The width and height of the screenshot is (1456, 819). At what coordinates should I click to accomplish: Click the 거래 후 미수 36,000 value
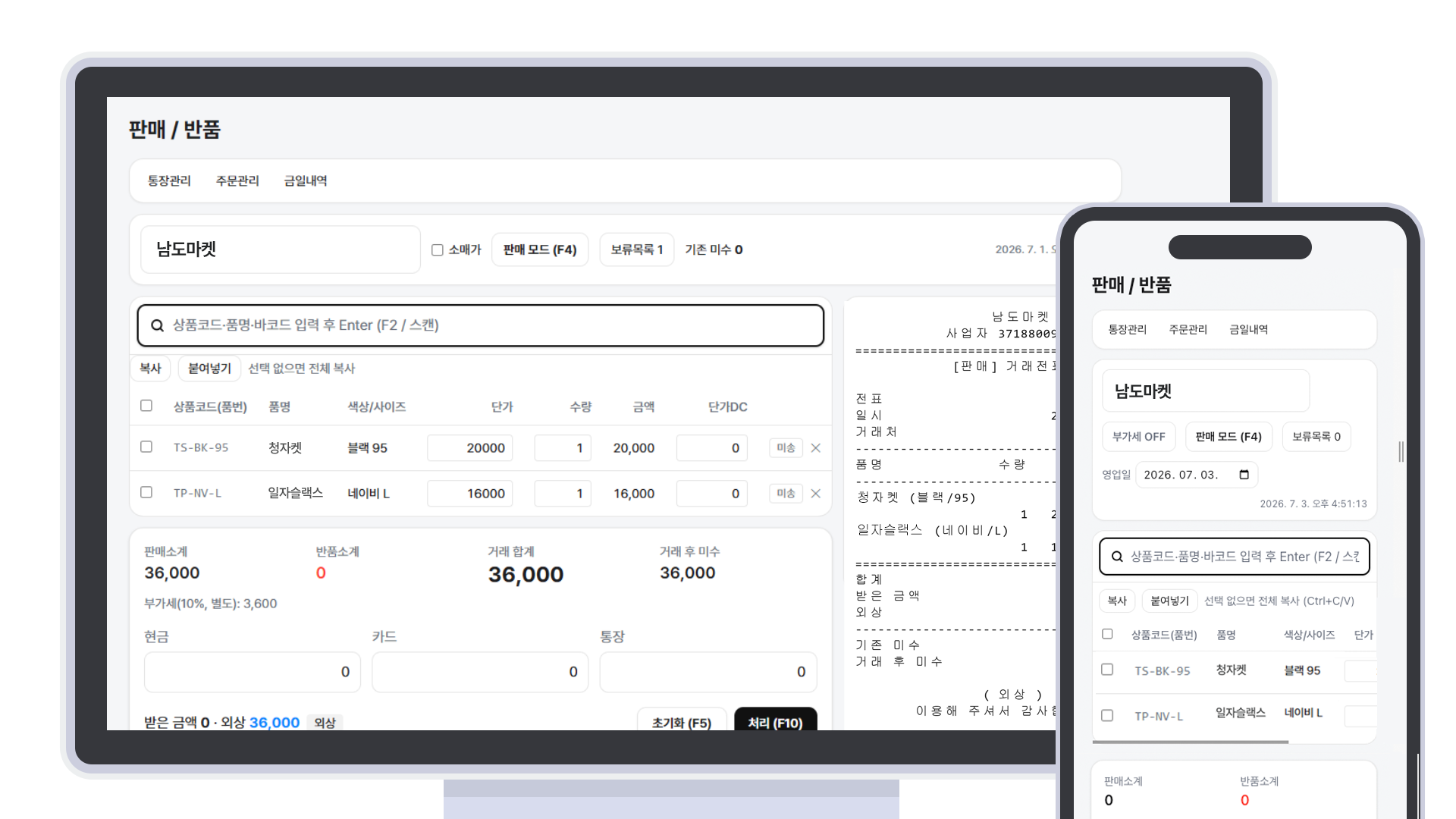(x=687, y=573)
